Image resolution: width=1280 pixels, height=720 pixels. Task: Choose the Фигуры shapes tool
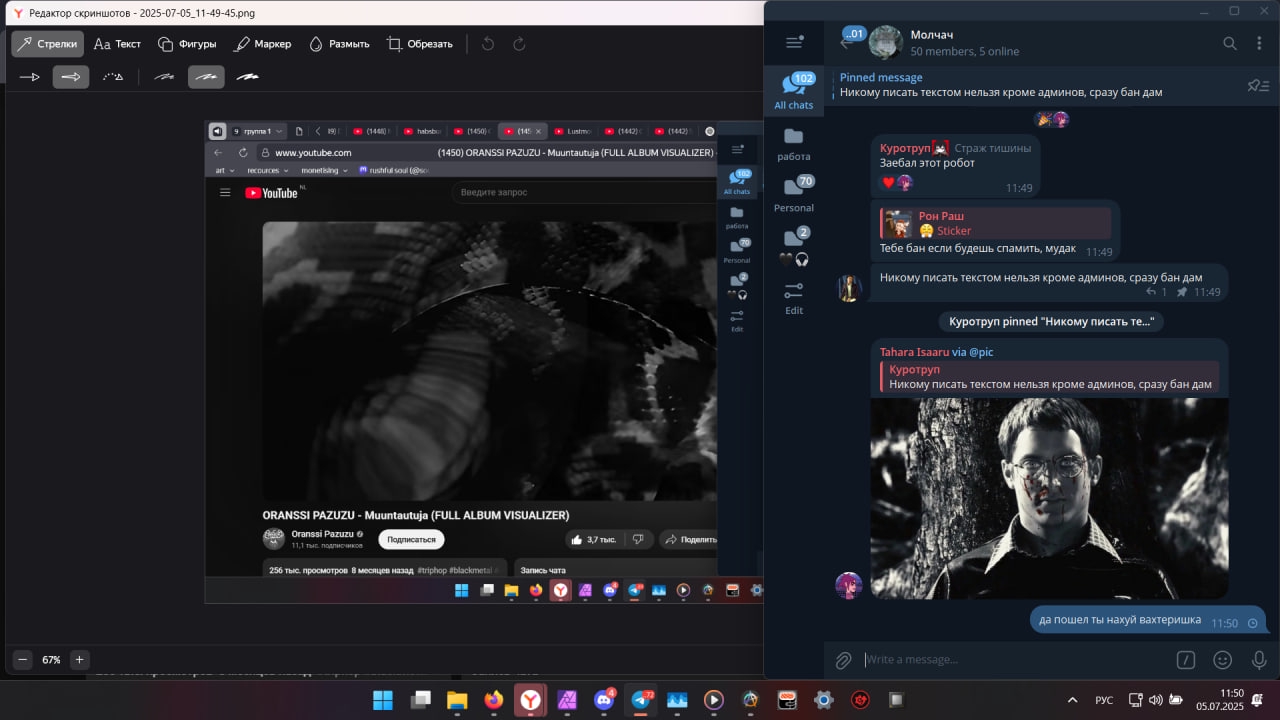(x=187, y=44)
